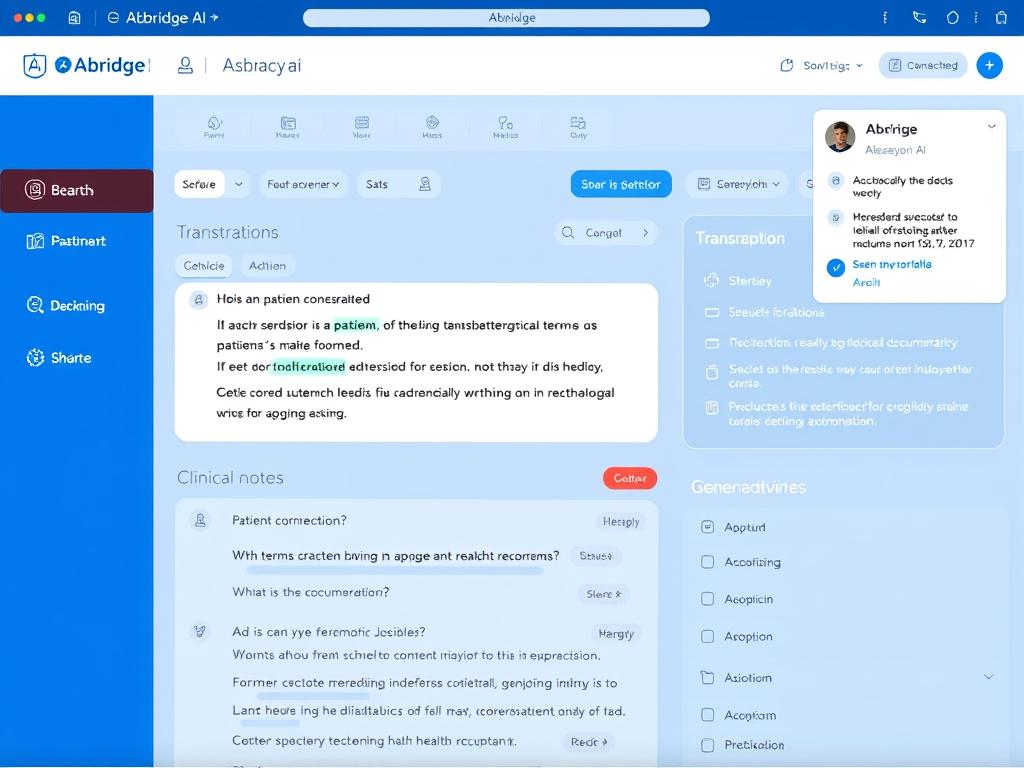1024x768 pixels.
Task: Click the Abridge shield logo icon
Action: [x=35, y=65]
